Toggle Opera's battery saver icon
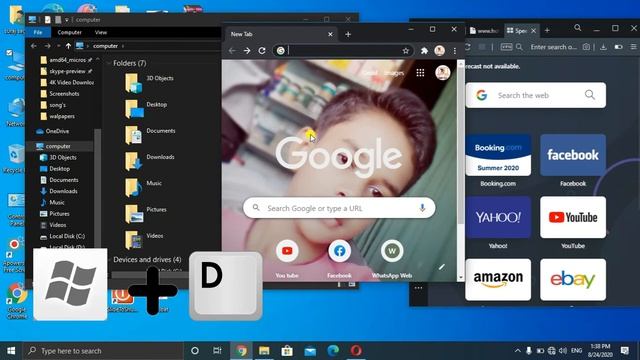Image resolution: width=640 pixels, height=360 pixels. [618, 47]
